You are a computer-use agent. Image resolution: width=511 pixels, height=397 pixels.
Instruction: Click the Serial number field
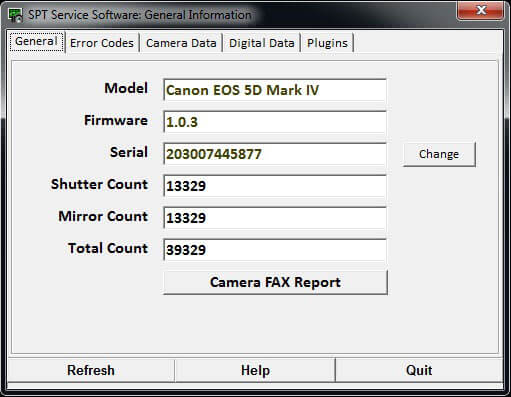coord(275,154)
